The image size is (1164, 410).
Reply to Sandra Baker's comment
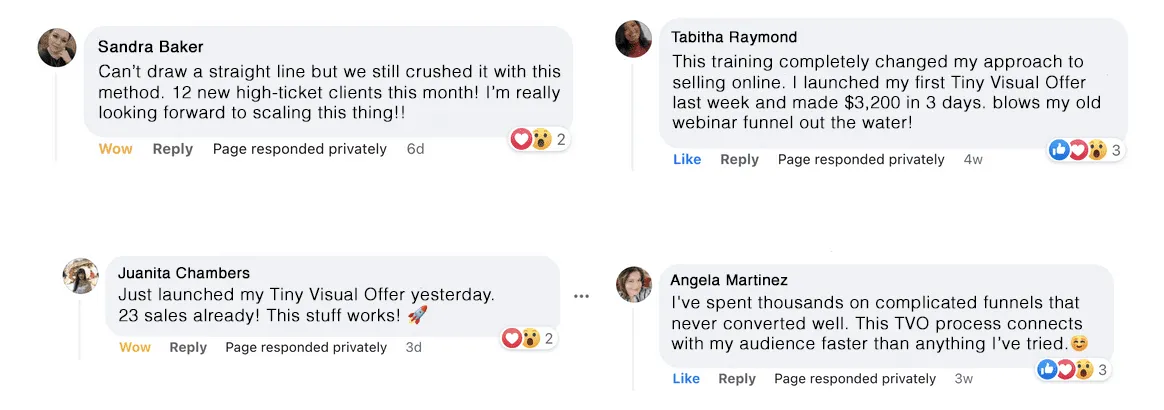coord(172,149)
